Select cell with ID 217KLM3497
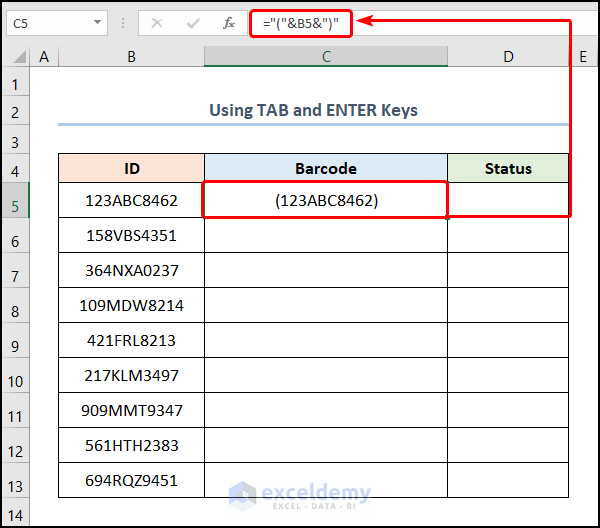Viewport: 600px width, 528px height. coord(132,376)
